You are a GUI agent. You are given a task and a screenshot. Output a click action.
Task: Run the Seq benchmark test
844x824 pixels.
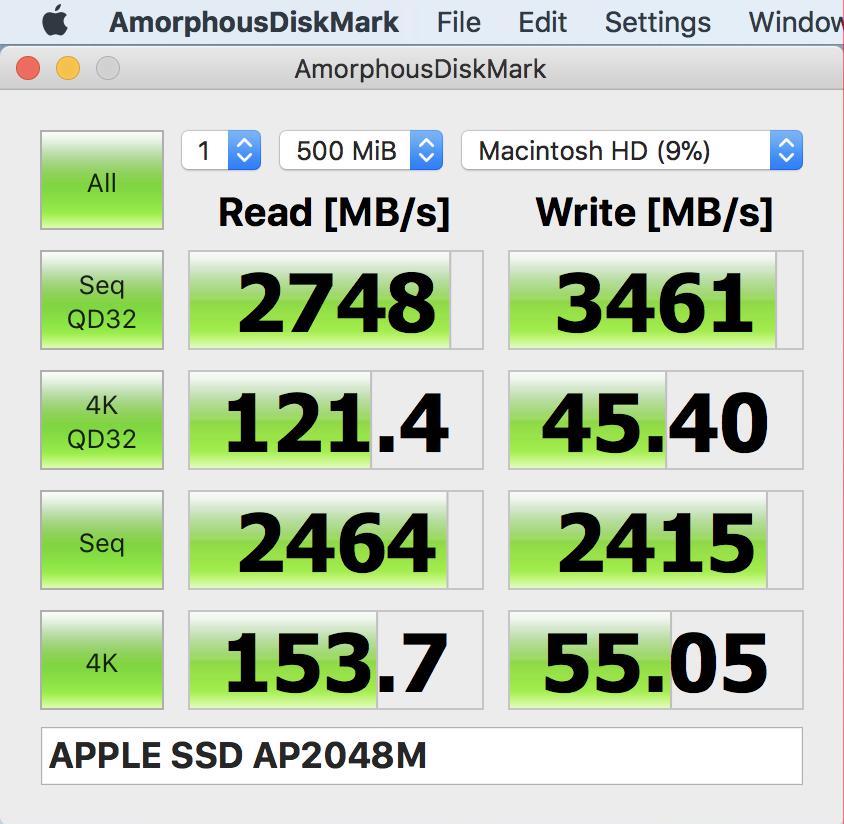[x=102, y=540]
